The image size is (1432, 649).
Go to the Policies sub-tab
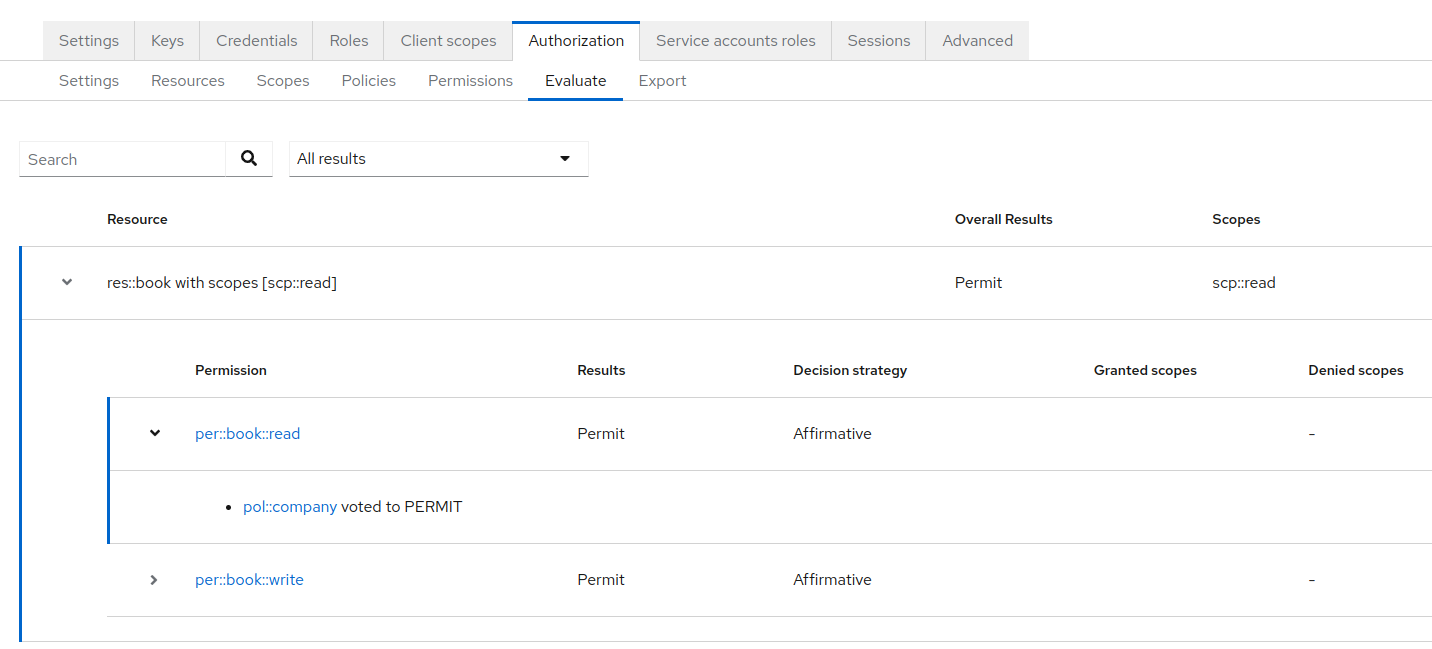[x=368, y=81]
